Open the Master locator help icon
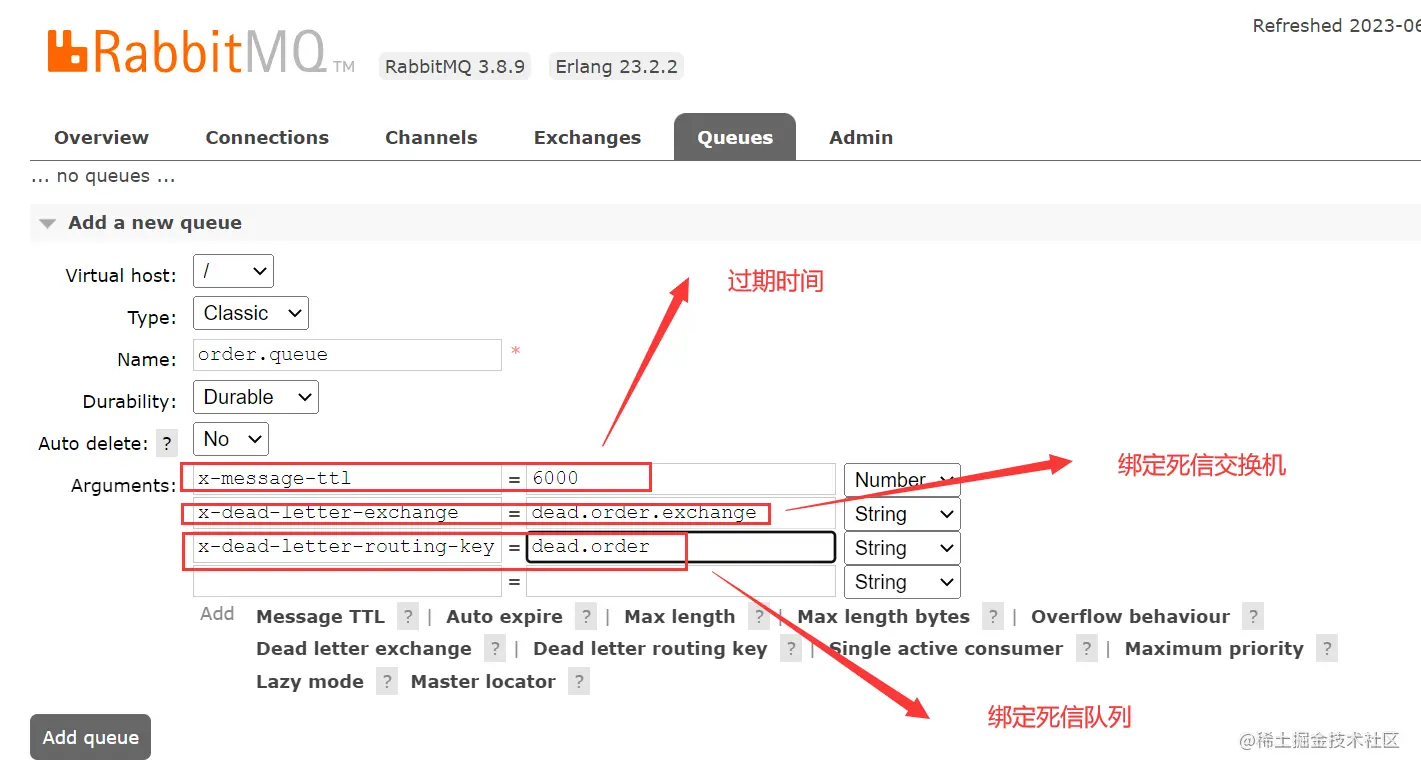The width and height of the screenshot is (1421, 772). tap(578, 681)
